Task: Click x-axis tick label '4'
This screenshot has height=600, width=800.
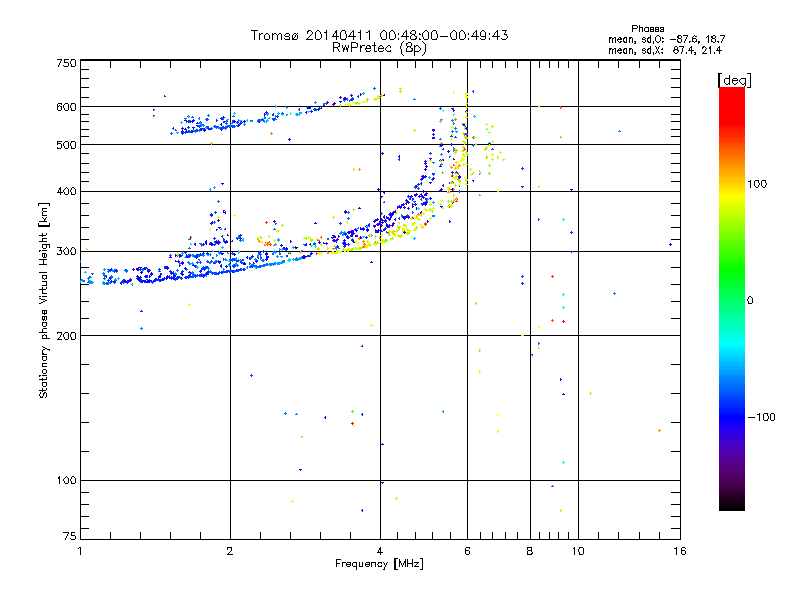Action: tap(380, 551)
